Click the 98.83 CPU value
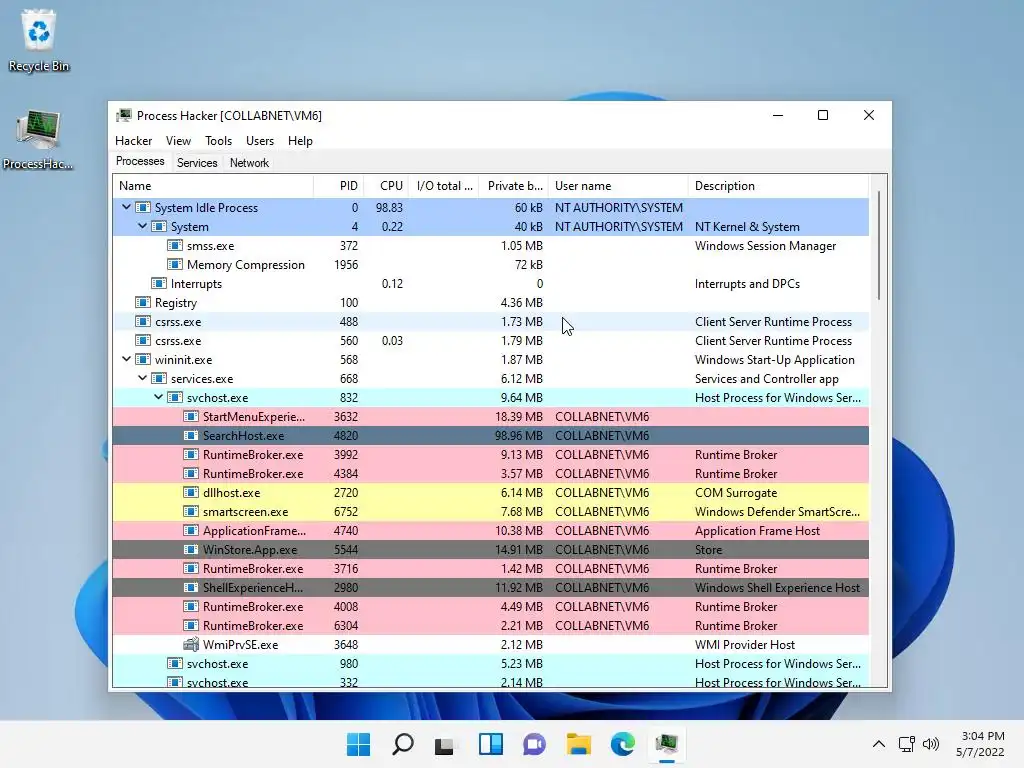Viewport: 1024px width, 768px height. tap(389, 208)
